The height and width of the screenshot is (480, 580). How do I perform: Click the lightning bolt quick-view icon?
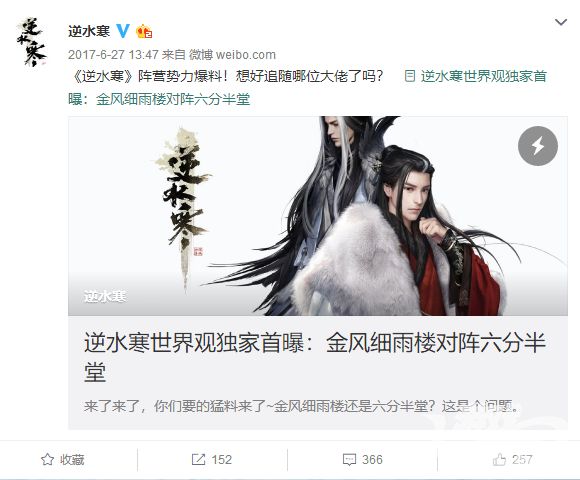point(538,146)
